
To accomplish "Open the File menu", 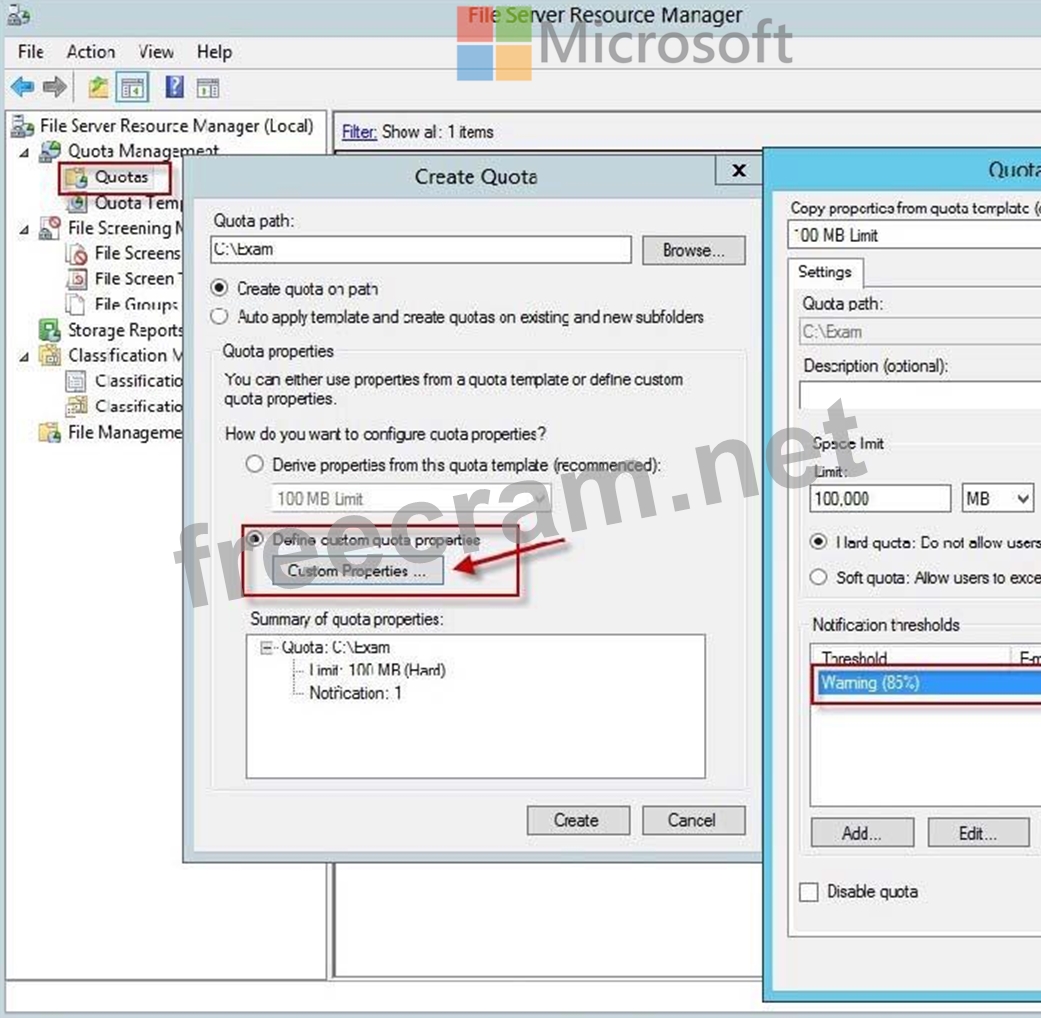I will 31,52.
